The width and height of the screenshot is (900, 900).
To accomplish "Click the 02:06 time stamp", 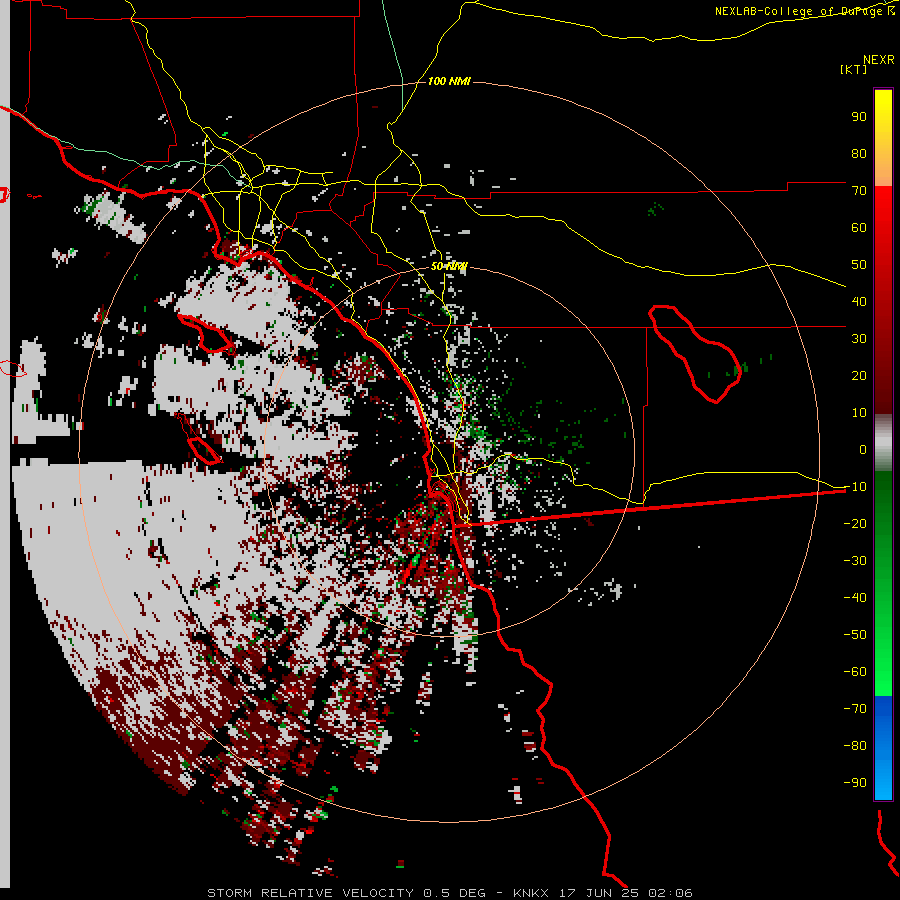I will coord(670,893).
